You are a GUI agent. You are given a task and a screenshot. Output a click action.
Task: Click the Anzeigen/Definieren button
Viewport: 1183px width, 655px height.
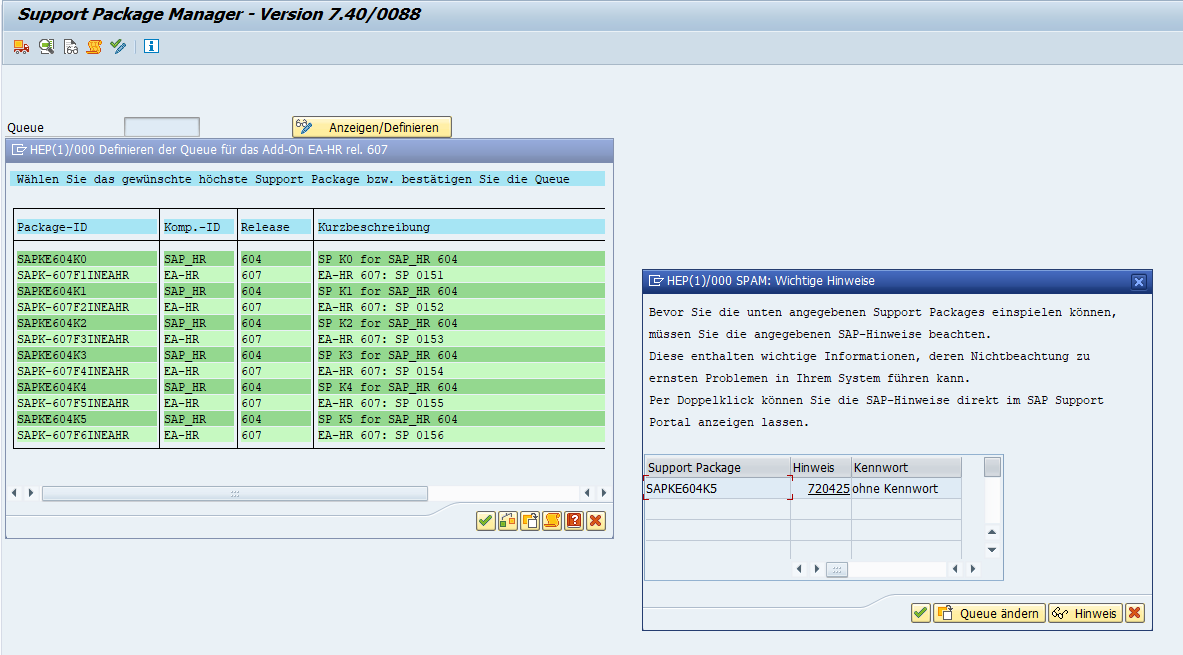tap(371, 127)
